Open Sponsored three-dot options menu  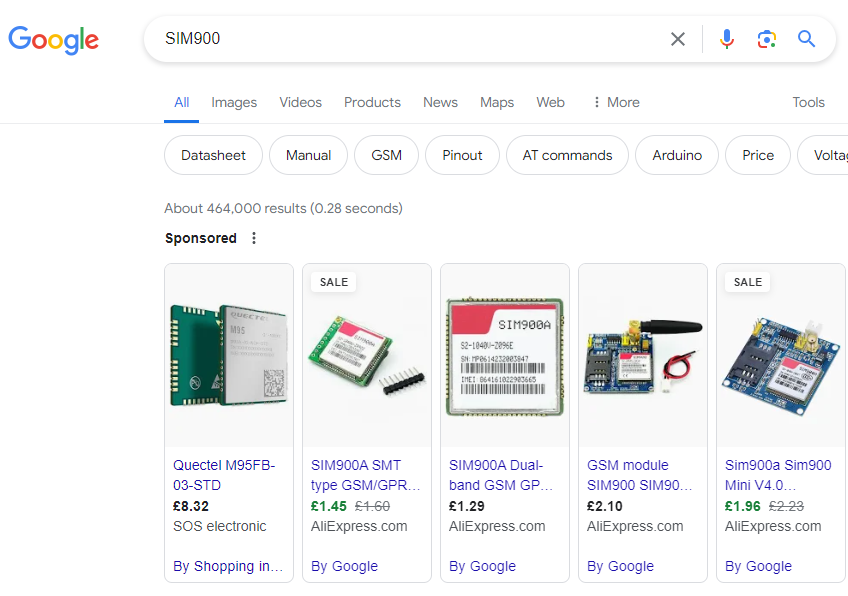tap(254, 238)
